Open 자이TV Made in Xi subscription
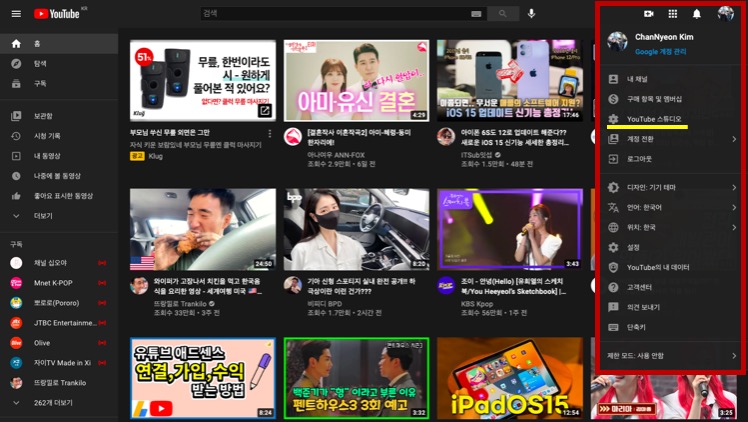The image size is (748, 422). [59, 363]
